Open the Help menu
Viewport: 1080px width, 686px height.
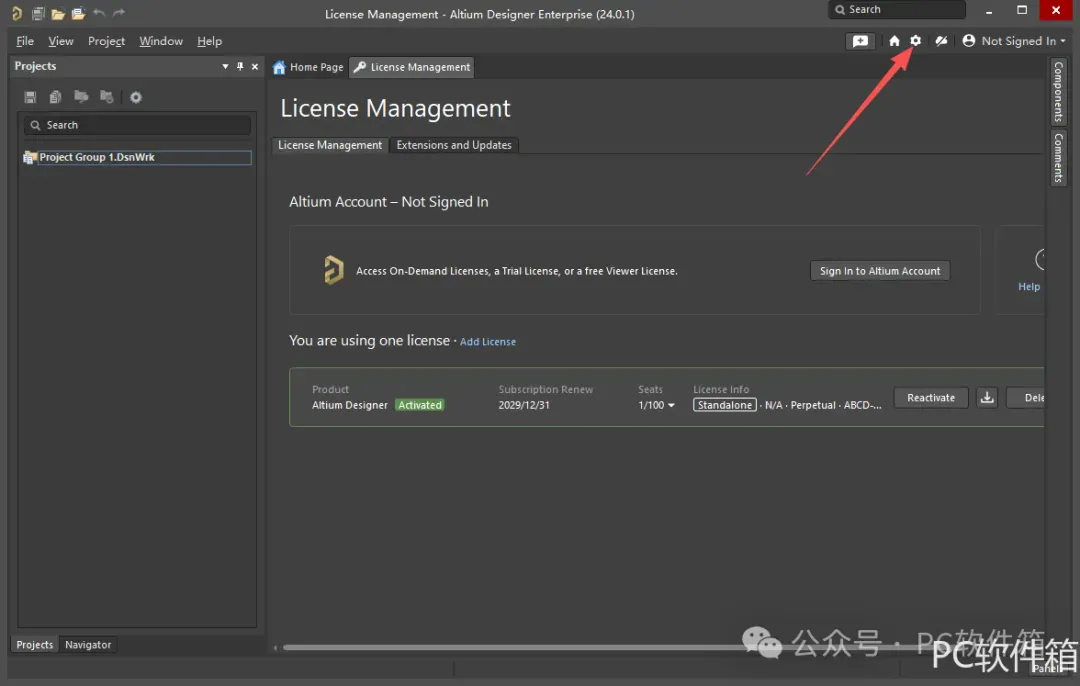coord(209,41)
